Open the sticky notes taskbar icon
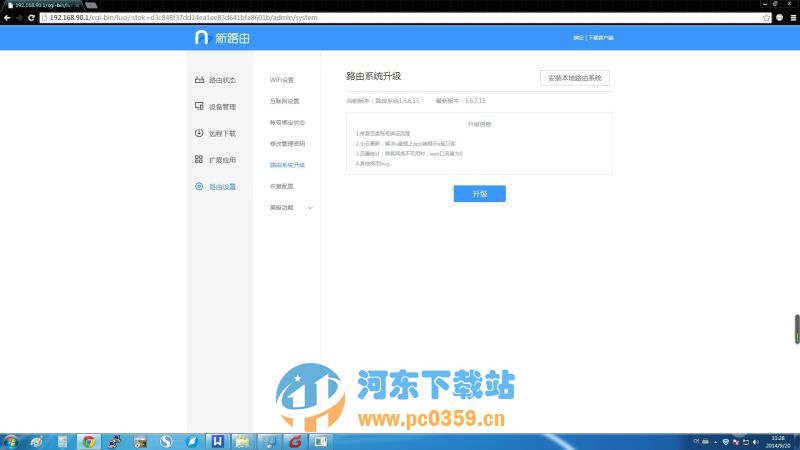 (242, 441)
